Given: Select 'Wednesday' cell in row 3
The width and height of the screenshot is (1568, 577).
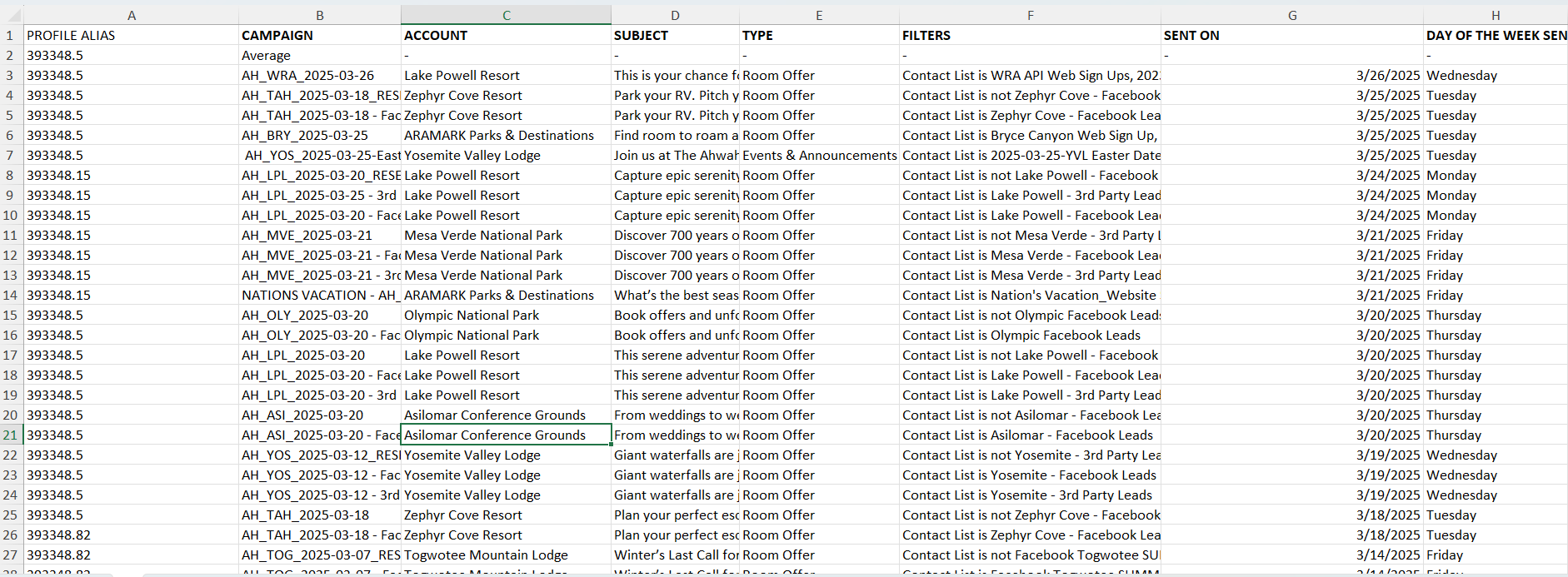Looking at the screenshot, I should point(1496,75).
